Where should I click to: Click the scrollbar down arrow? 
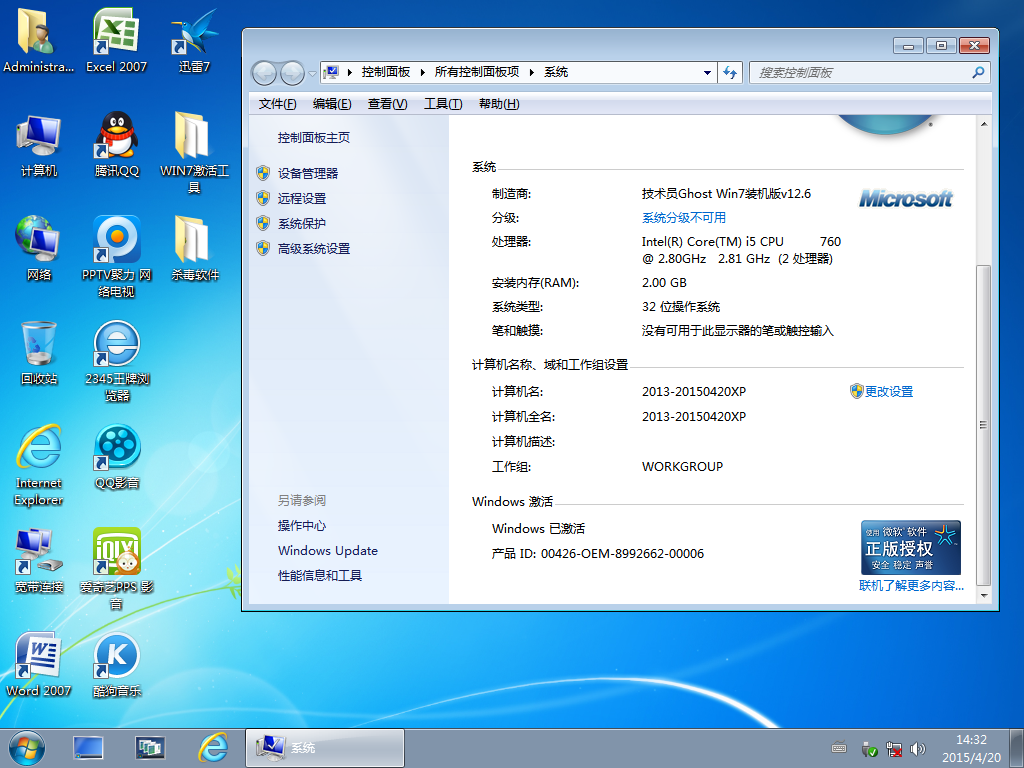point(983,596)
